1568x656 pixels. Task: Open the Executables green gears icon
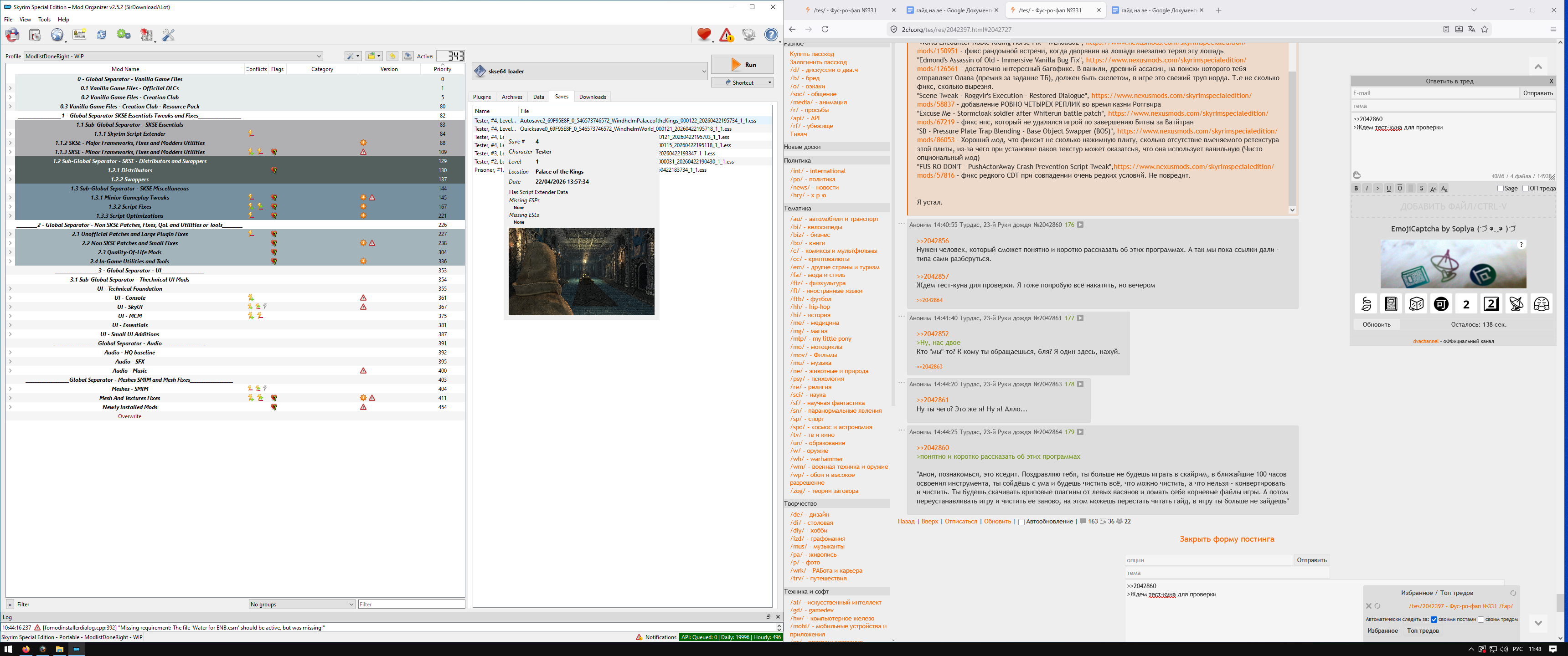124,35
